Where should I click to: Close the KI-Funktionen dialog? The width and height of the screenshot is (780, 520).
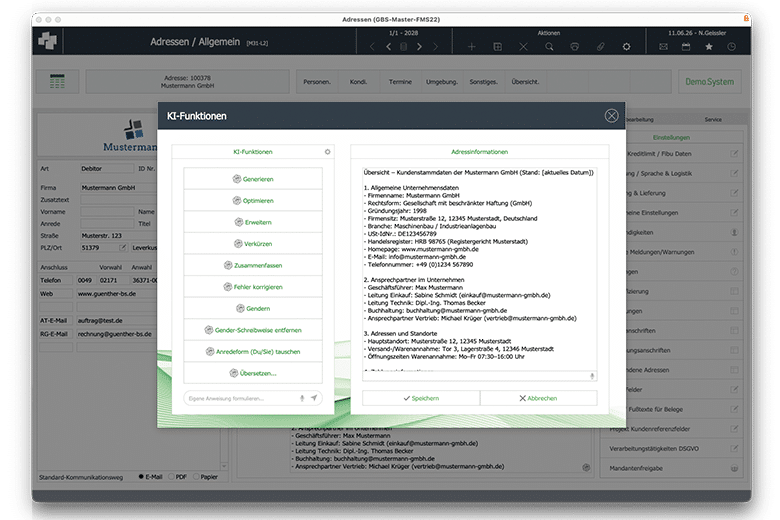click(611, 116)
